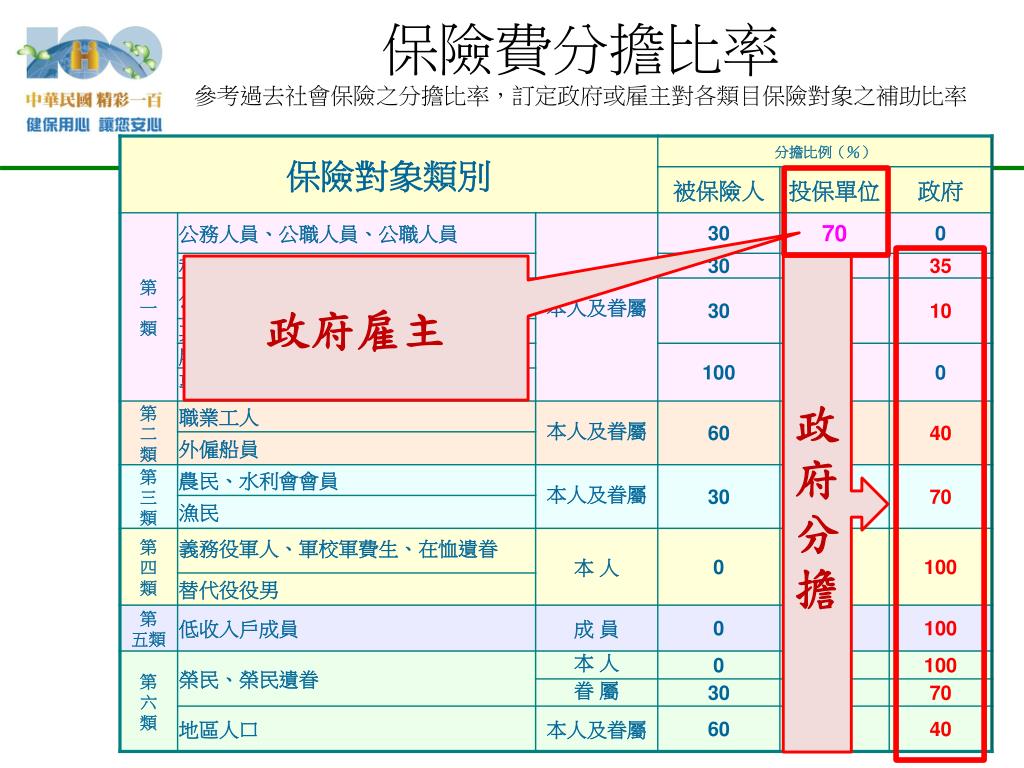Click the 低收入戶成員 row

click(356, 628)
